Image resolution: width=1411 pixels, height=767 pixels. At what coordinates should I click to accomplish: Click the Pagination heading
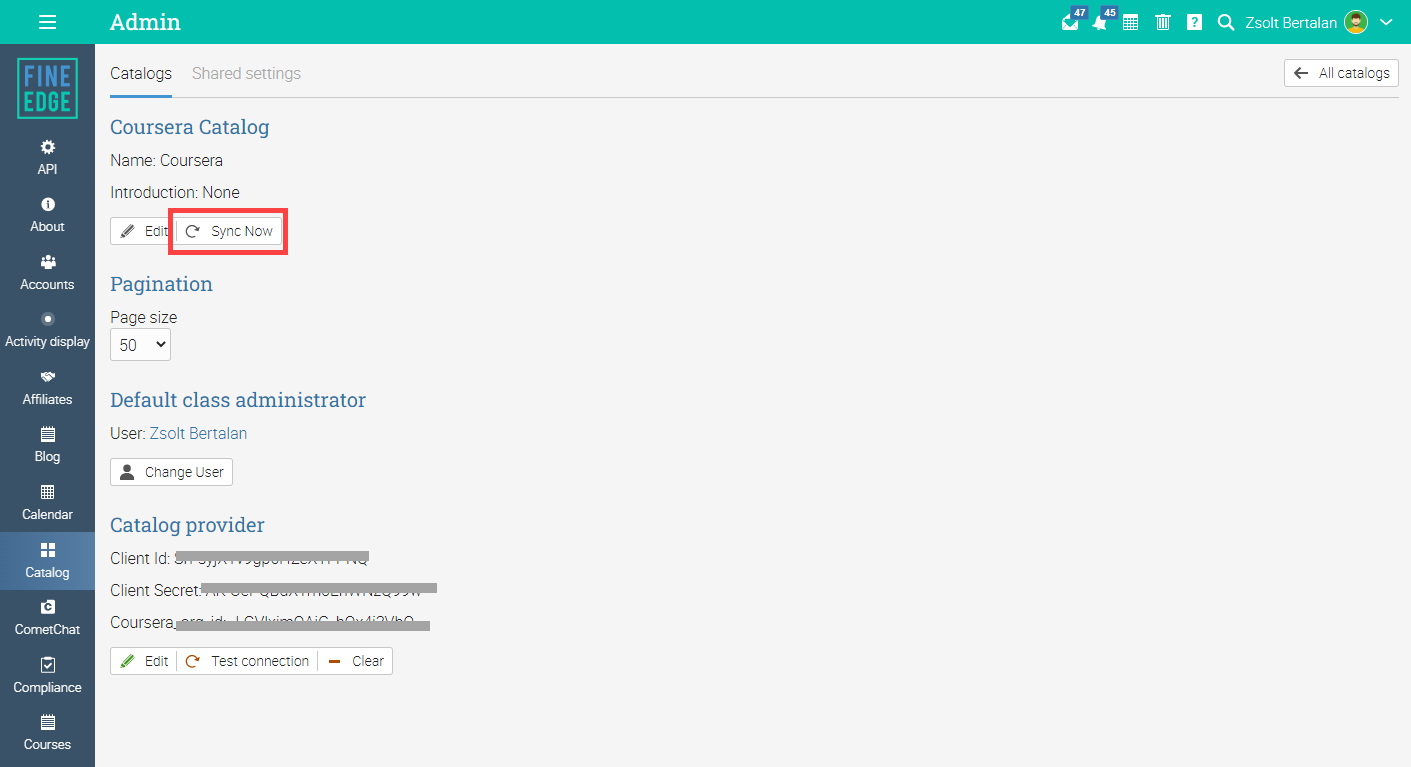pos(161,284)
